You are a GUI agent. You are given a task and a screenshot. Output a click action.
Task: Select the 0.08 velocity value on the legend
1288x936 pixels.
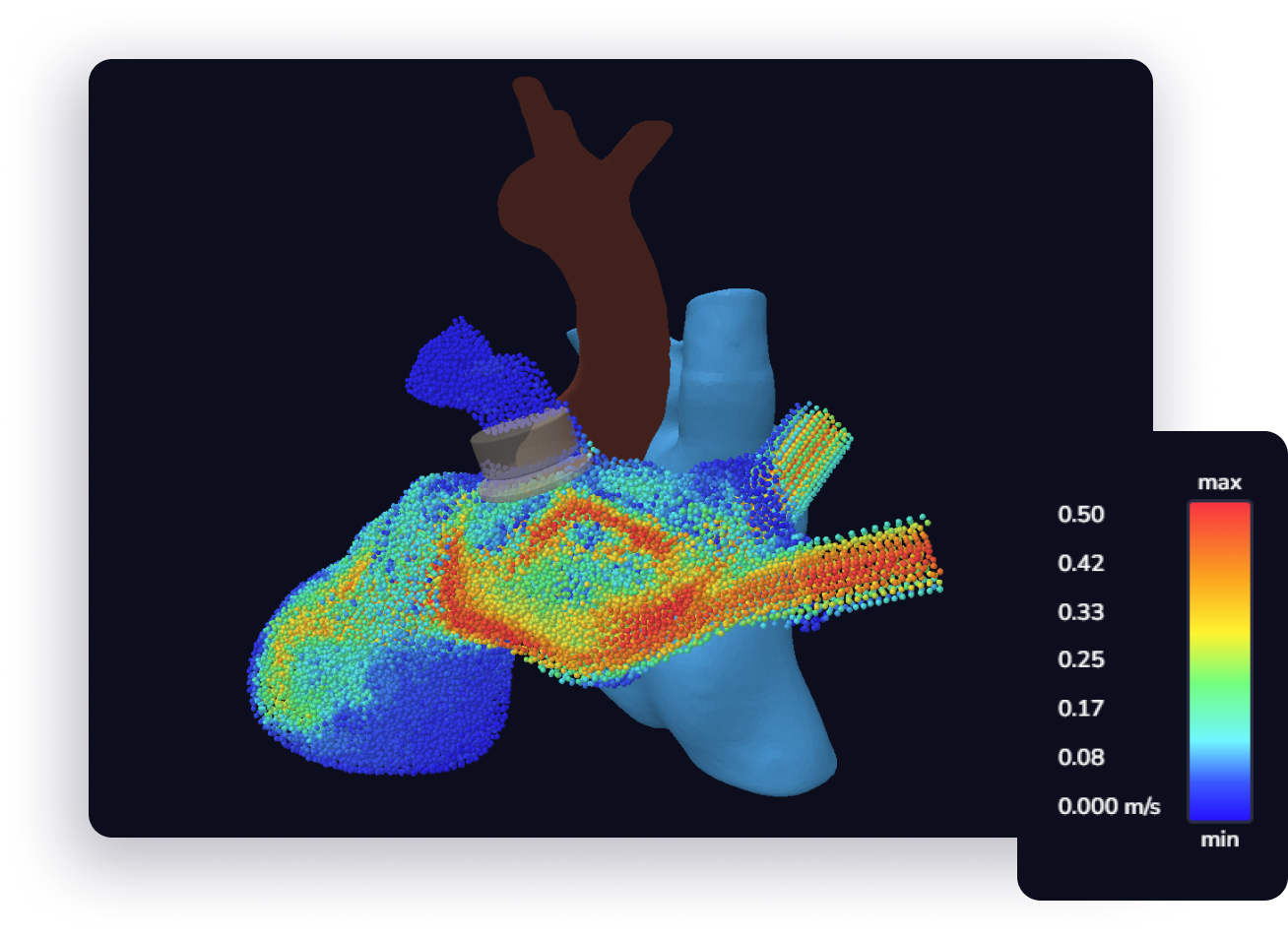(1081, 757)
